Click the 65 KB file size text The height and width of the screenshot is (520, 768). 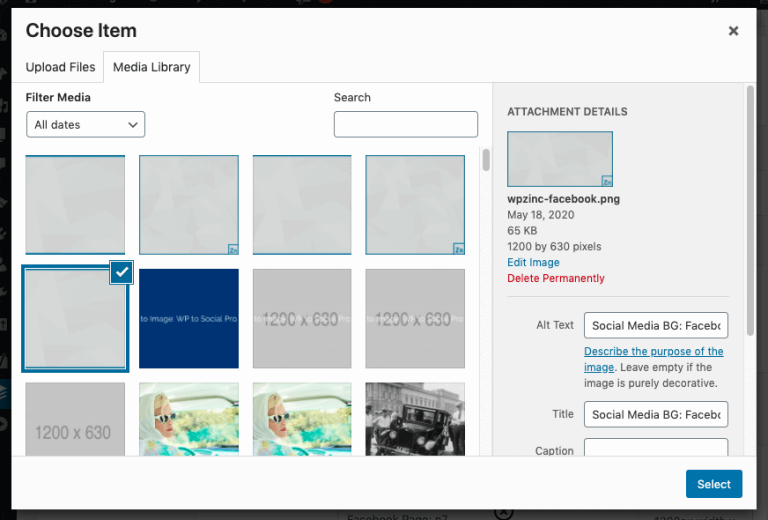(522, 231)
